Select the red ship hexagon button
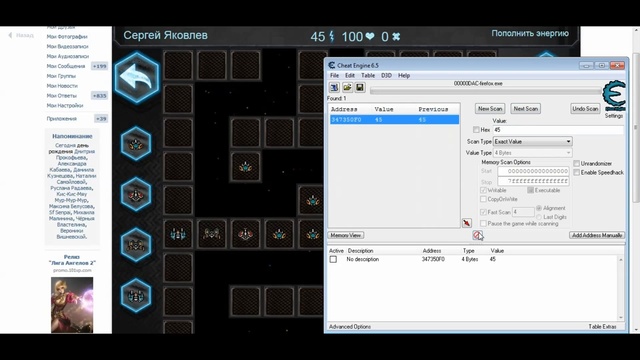 (136, 194)
